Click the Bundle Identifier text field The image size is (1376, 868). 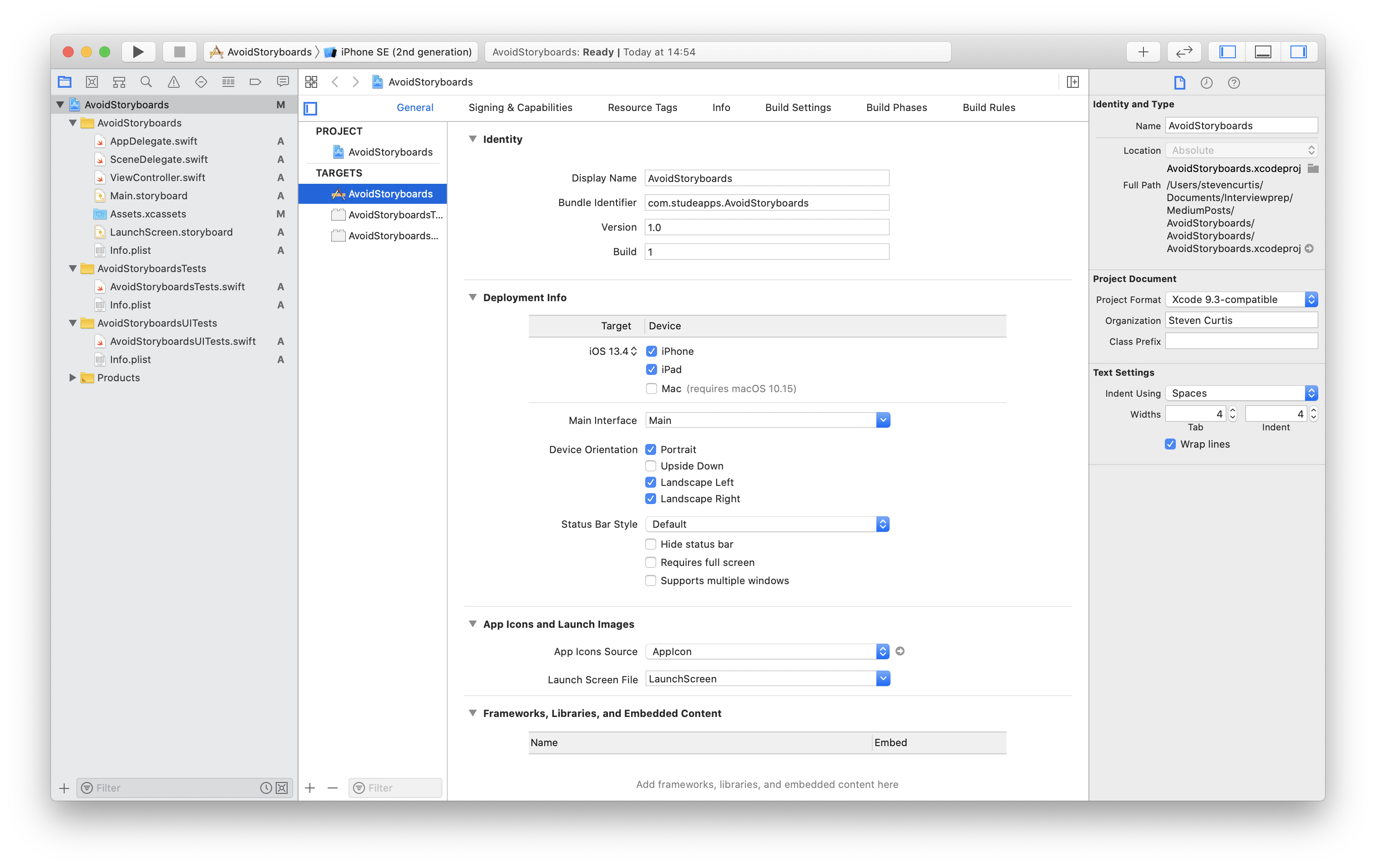766,203
